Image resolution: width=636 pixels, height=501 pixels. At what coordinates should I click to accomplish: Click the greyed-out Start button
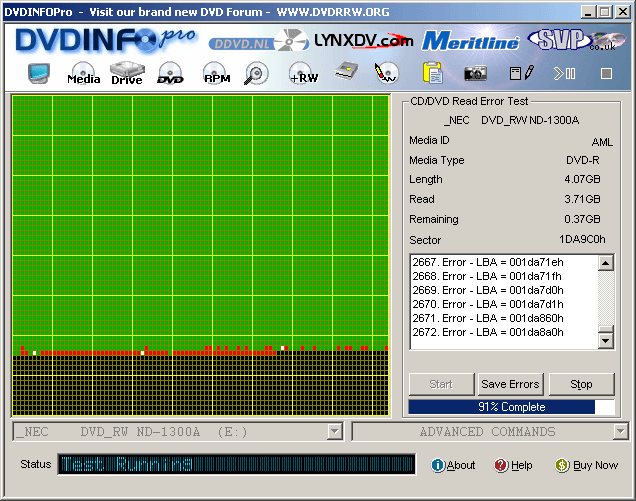tap(441, 384)
